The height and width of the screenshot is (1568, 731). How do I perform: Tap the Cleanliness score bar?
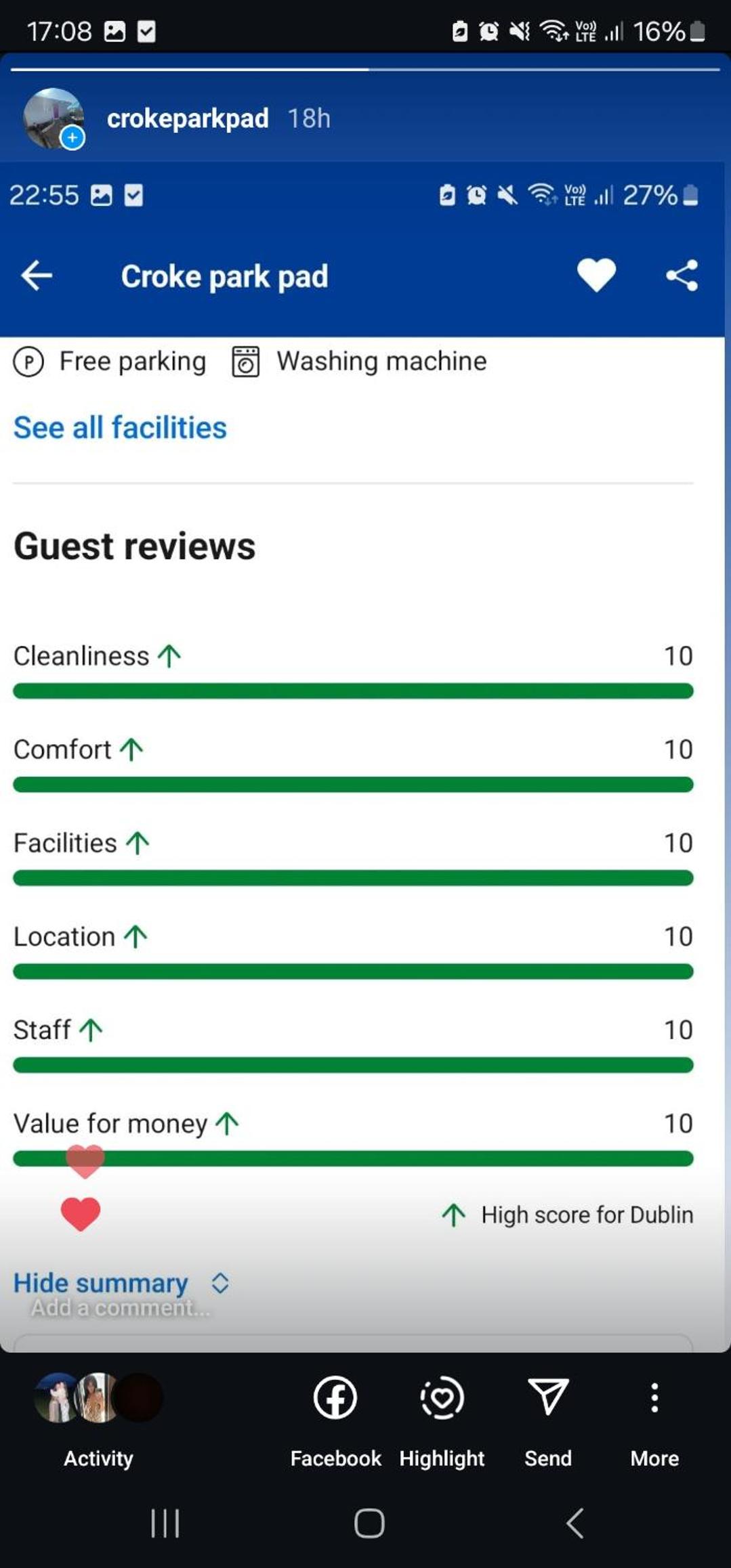[353, 691]
